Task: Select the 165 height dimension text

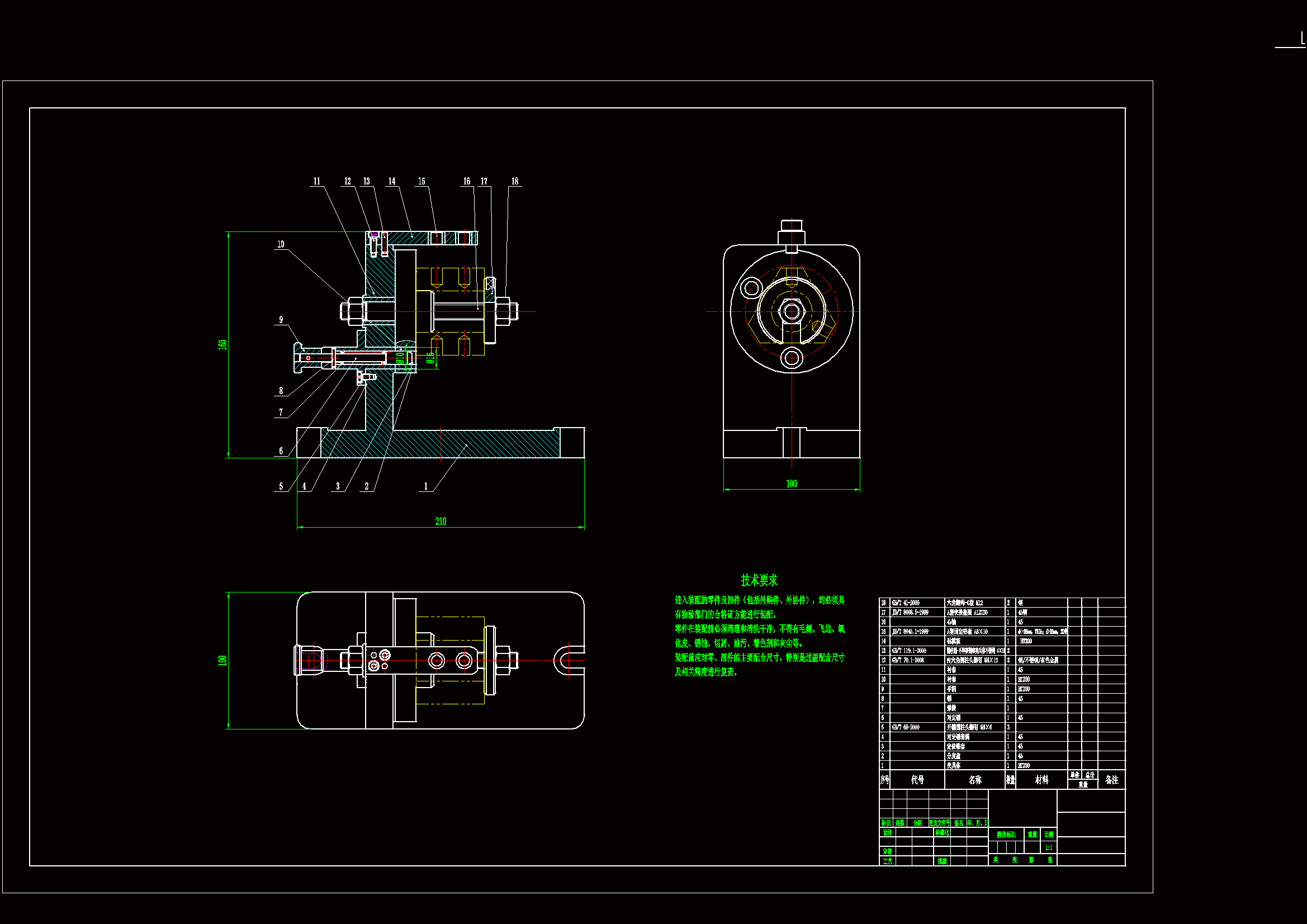Action: [222, 344]
